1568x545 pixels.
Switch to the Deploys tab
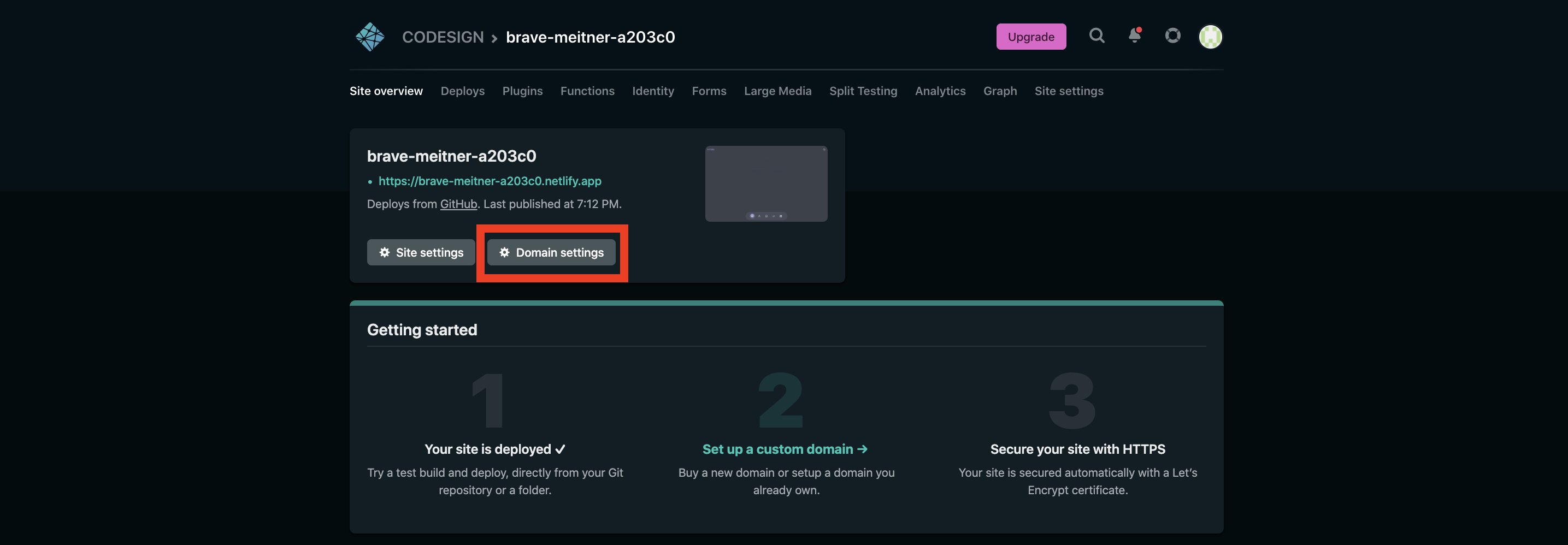tap(463, 91)
